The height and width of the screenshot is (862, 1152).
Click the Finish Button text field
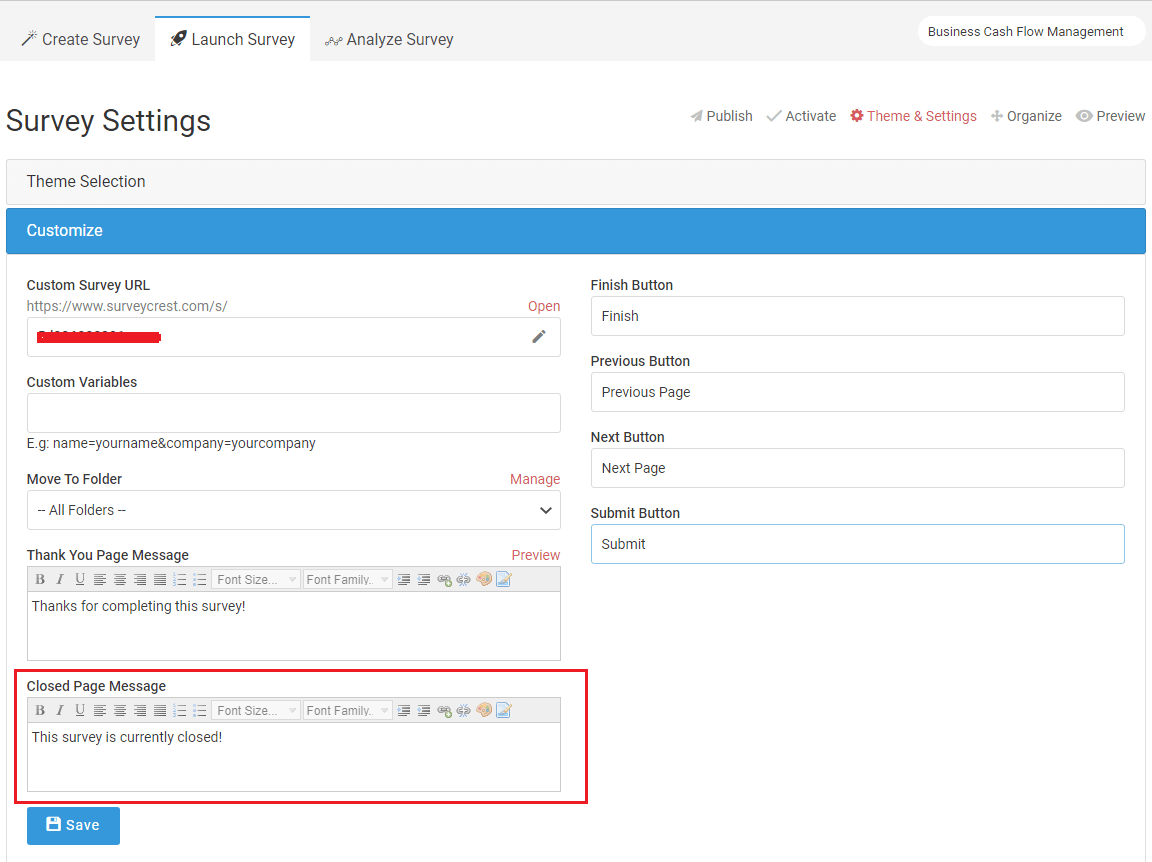click(857, 316)
